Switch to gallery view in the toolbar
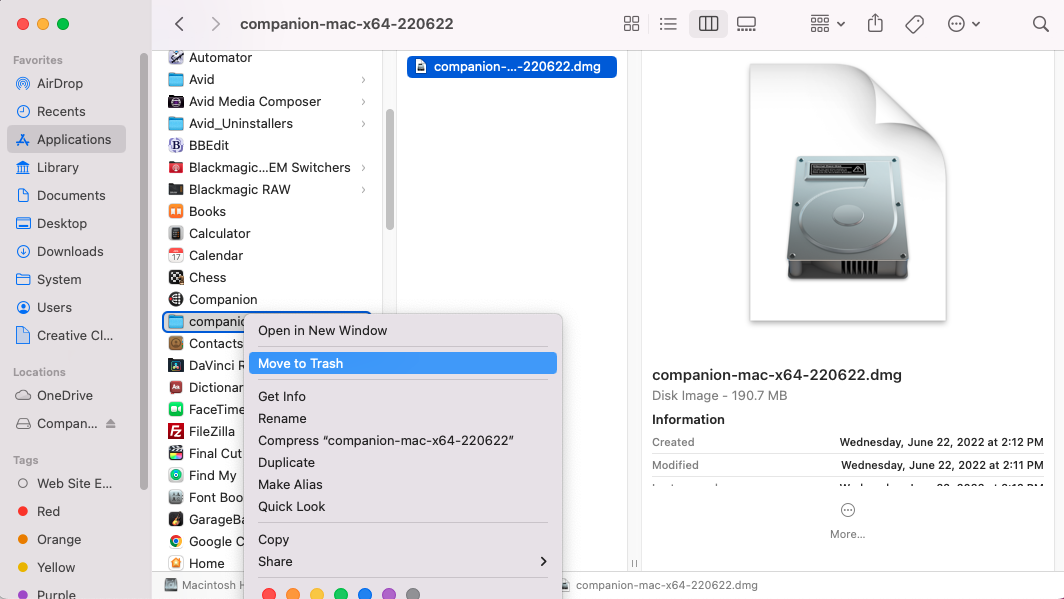Viewport: 1064px width, 599px height. coord(746,23)
